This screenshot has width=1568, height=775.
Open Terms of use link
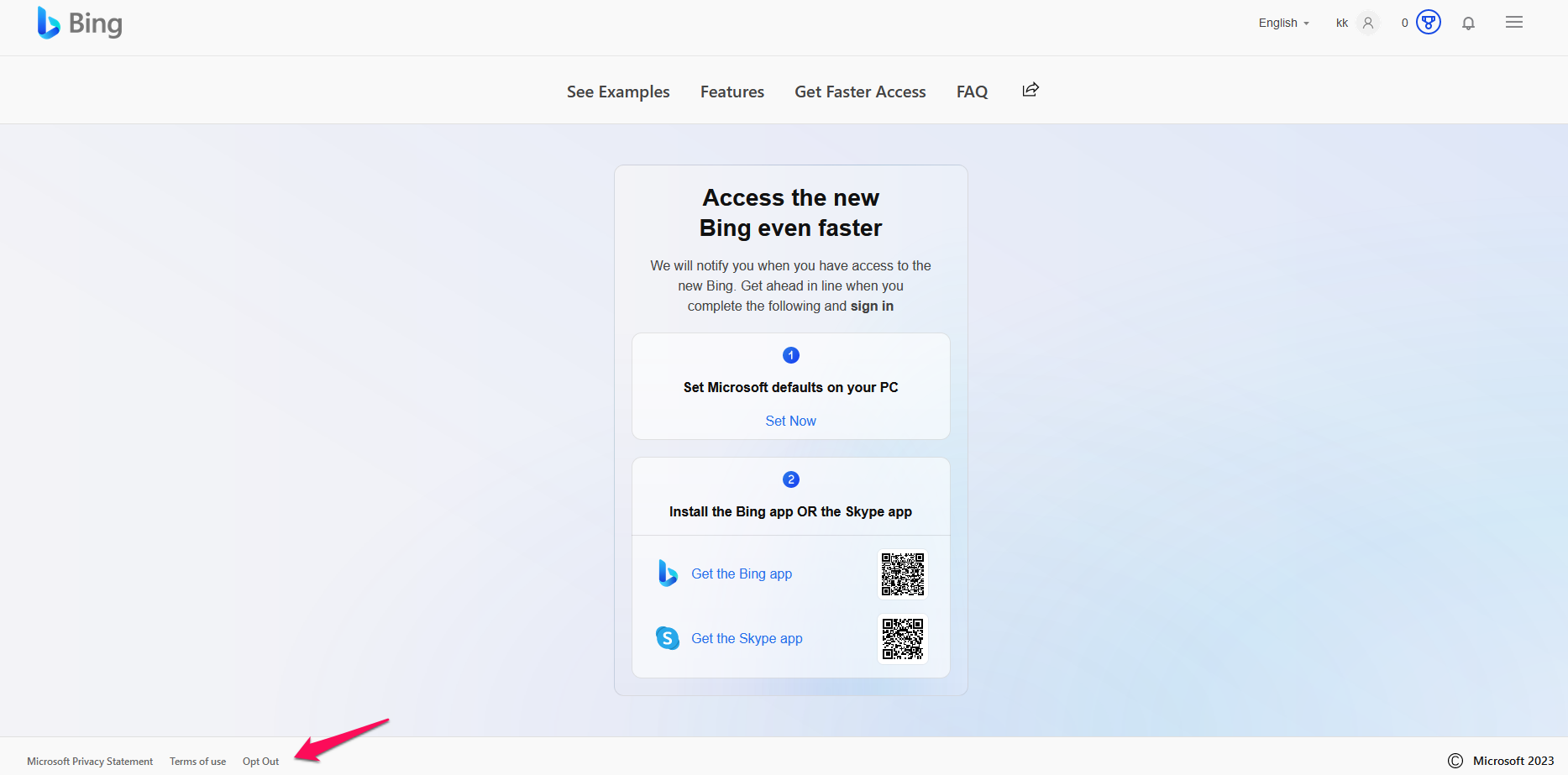pyautogui.click(x=197, y=762)
